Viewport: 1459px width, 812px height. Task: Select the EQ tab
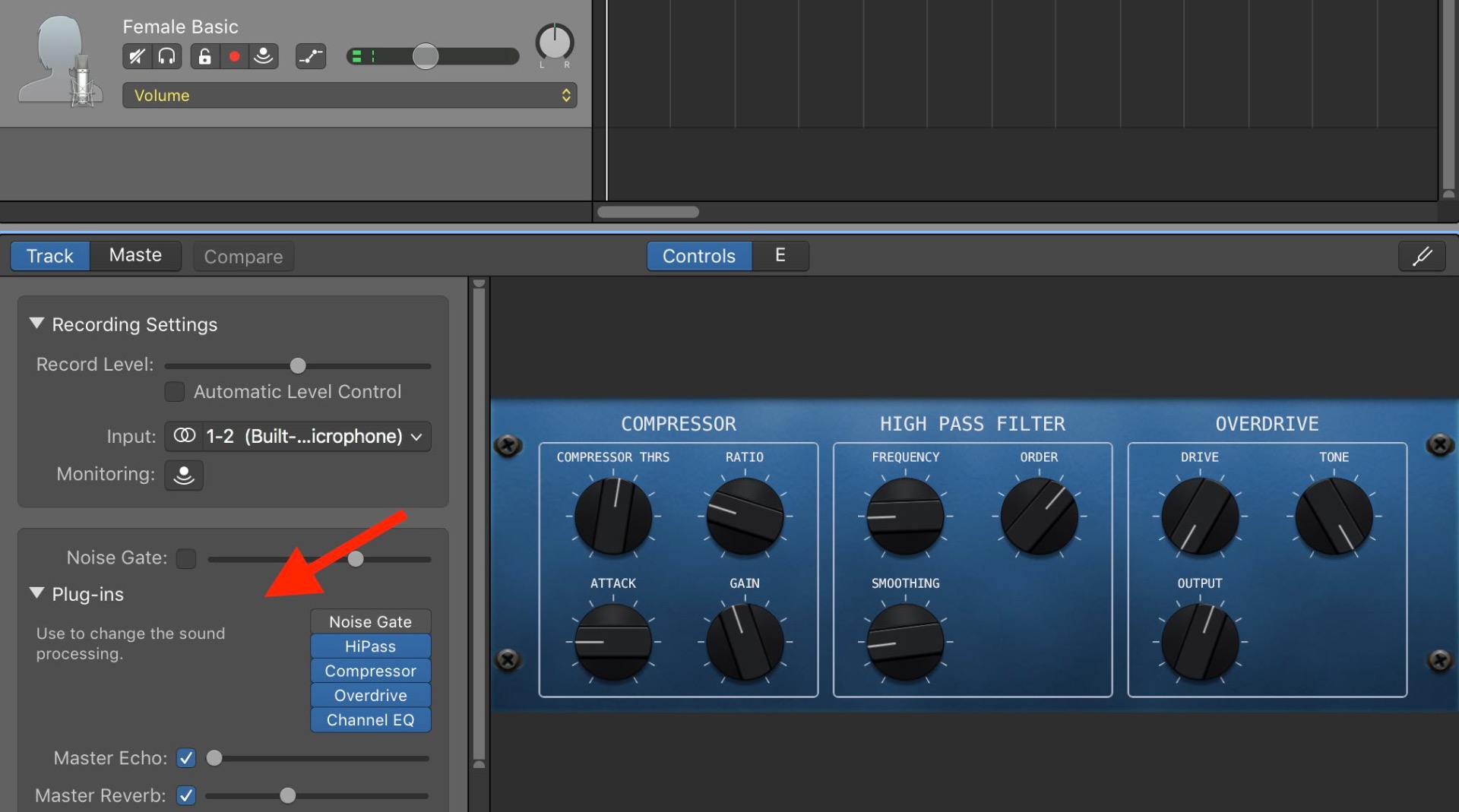(x=780, y=255)
